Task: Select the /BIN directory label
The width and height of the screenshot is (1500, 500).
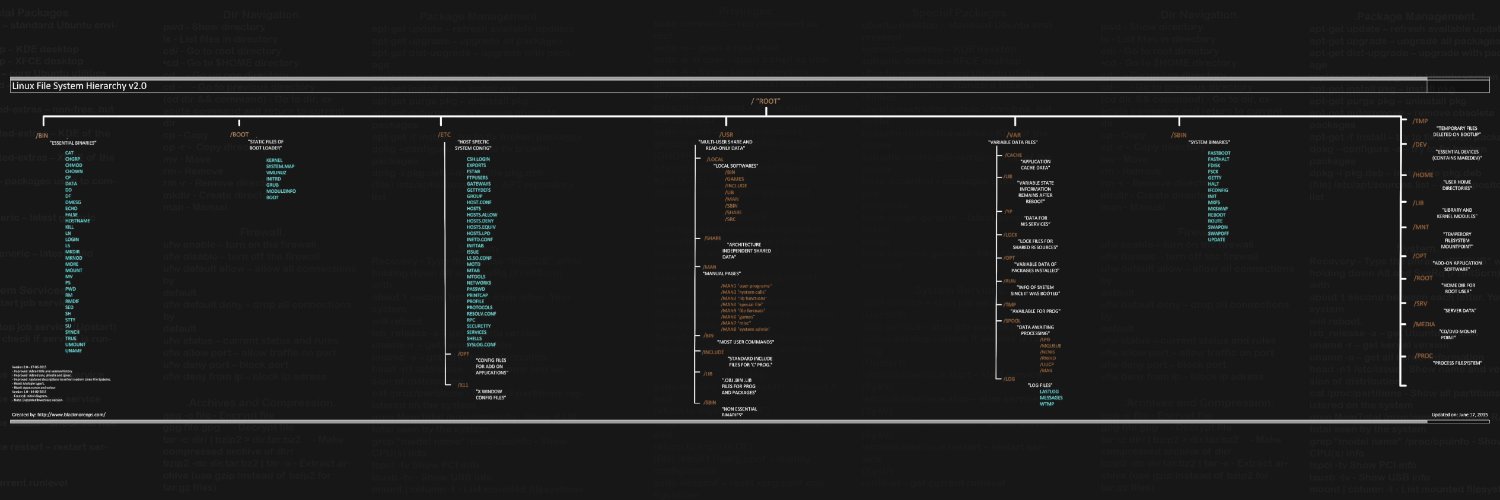Action: [x=42, y=134]
